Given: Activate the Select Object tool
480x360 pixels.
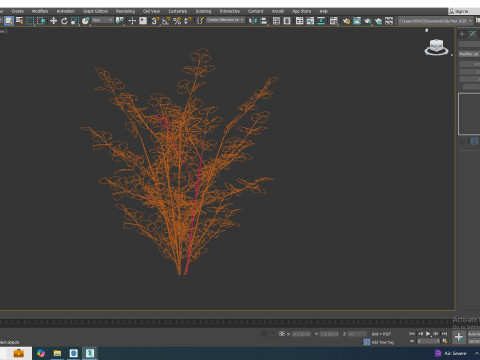Looking at the screenshot, I should [x=9, y=21].
